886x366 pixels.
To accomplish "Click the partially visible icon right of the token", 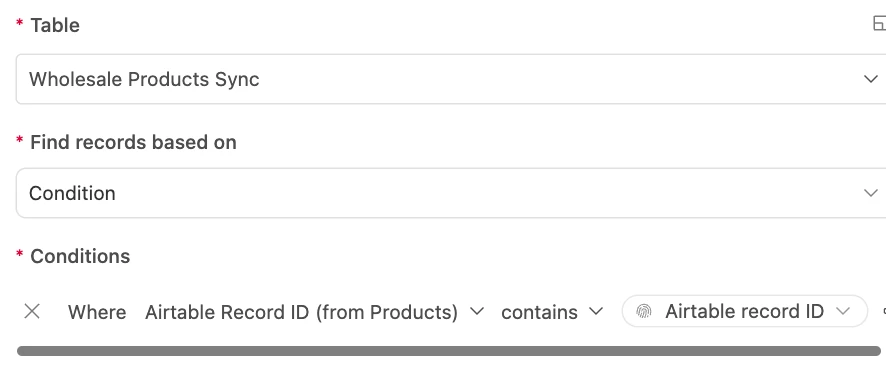I will (884, 311).
